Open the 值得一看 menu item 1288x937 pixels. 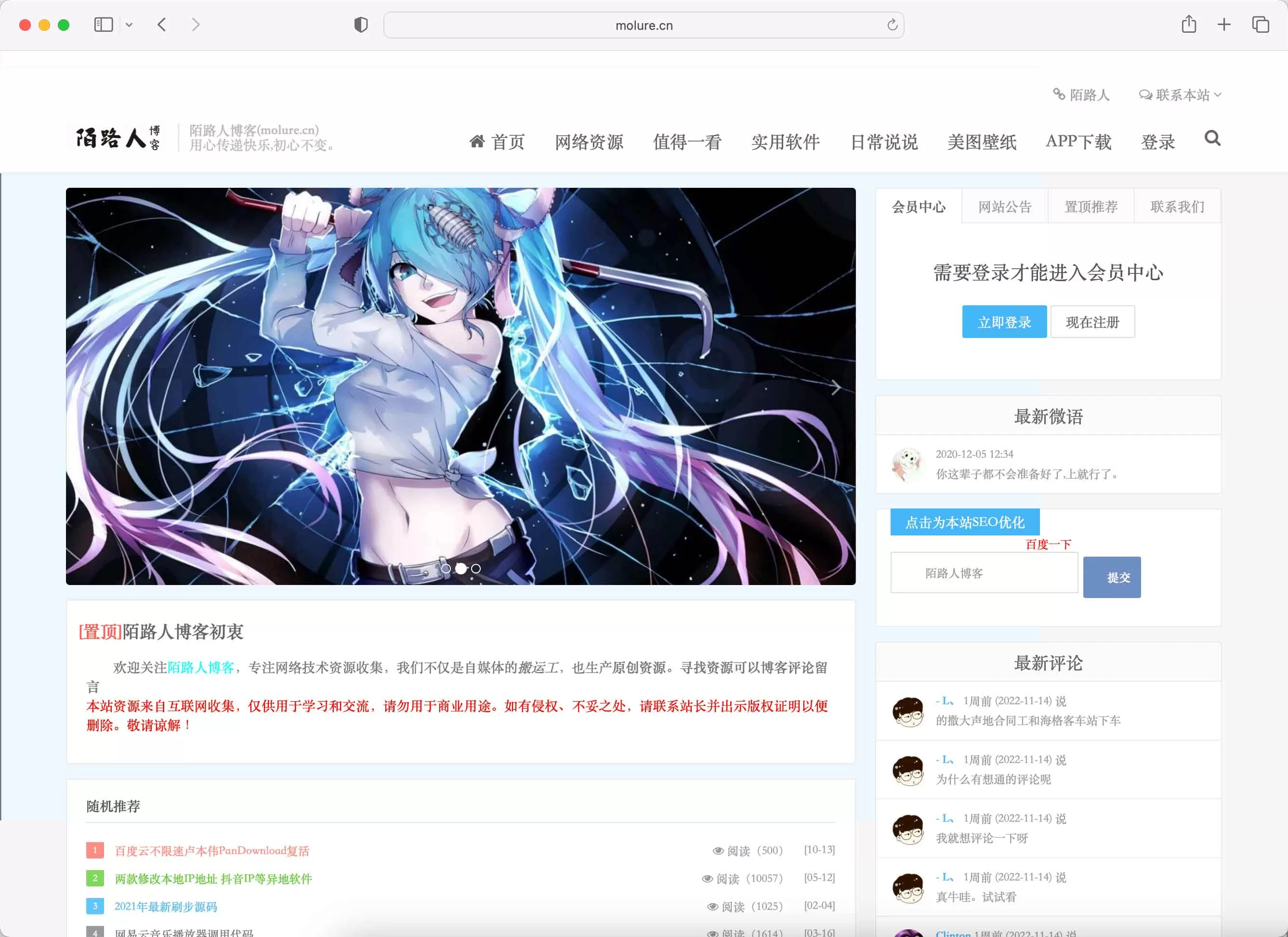point(687,141)
